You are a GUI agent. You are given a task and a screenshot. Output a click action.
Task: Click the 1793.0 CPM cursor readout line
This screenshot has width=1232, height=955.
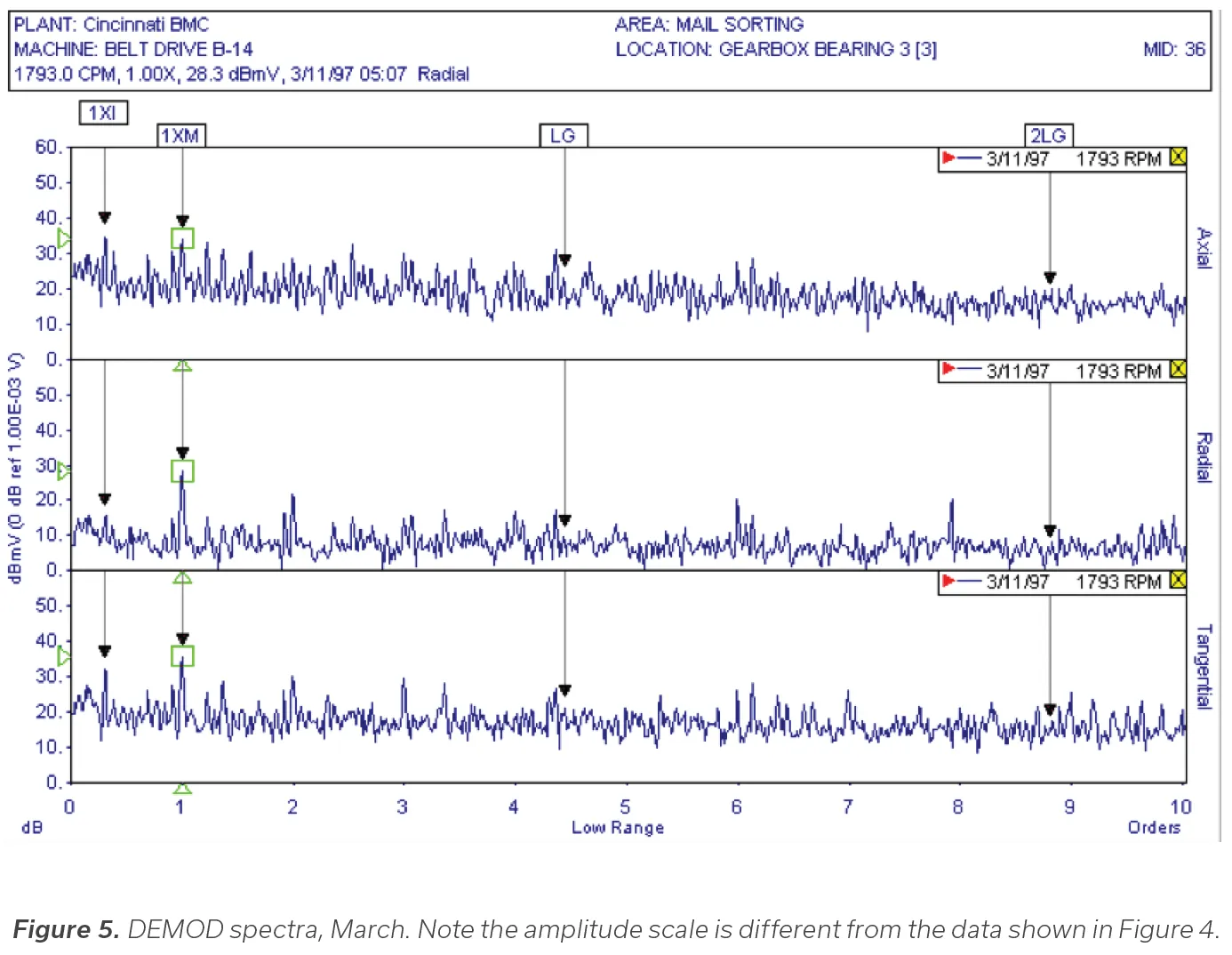pos(241,75)
